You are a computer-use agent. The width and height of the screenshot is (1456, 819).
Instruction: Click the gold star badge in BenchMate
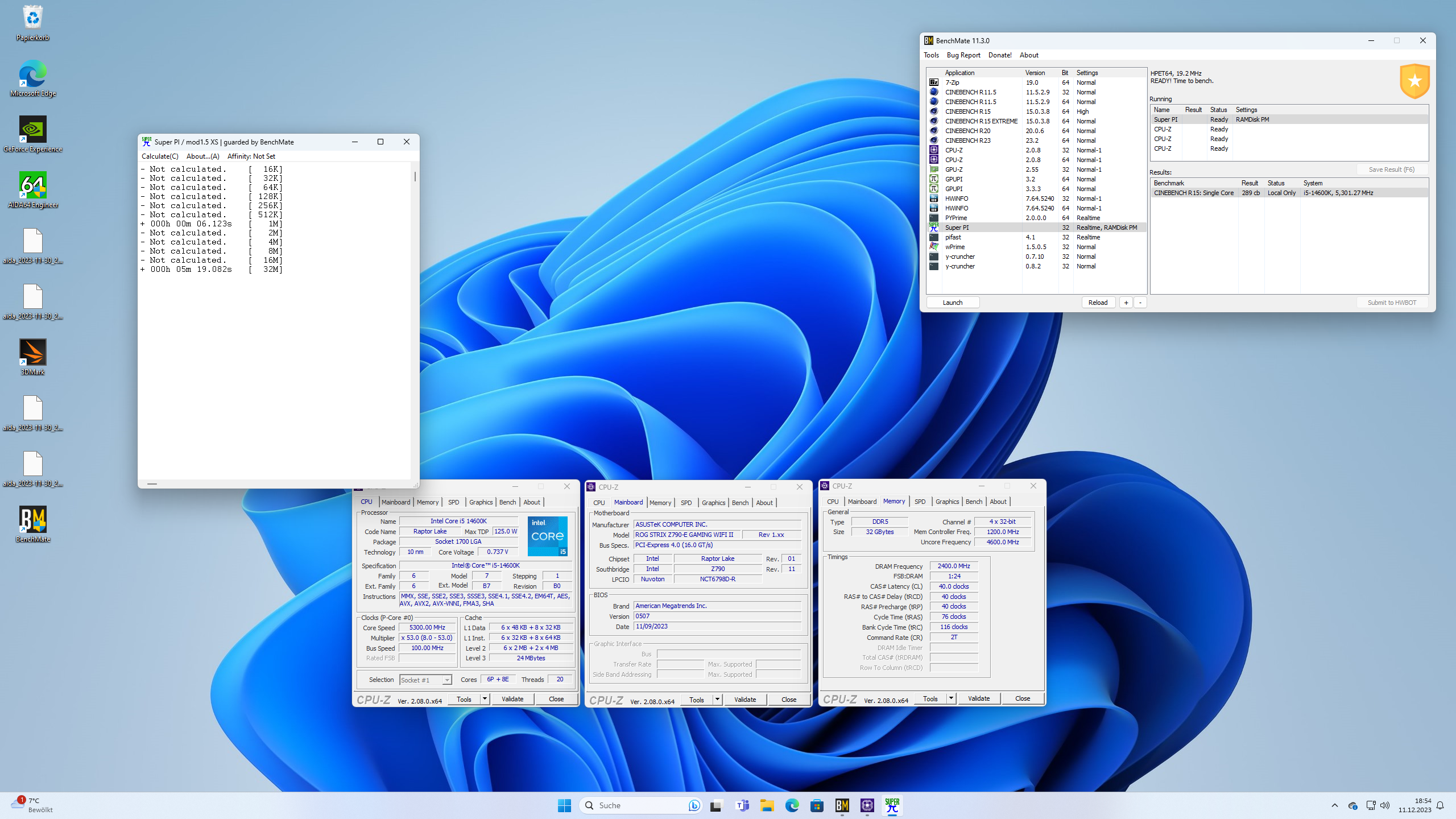pos(1416,81)
